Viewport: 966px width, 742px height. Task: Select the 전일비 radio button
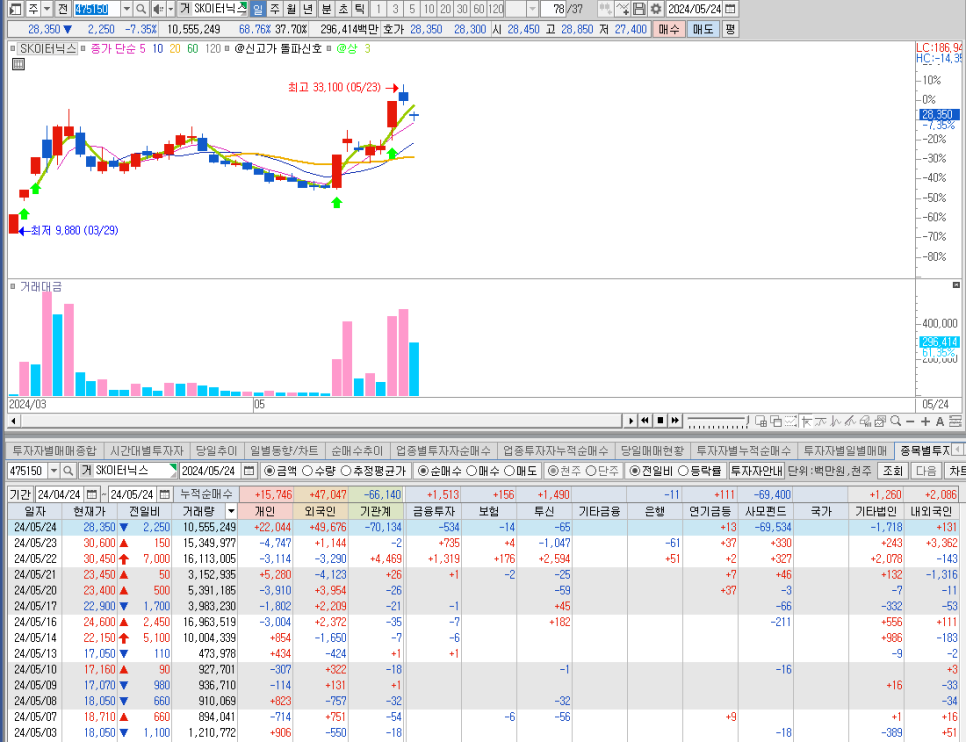point(635,471)
